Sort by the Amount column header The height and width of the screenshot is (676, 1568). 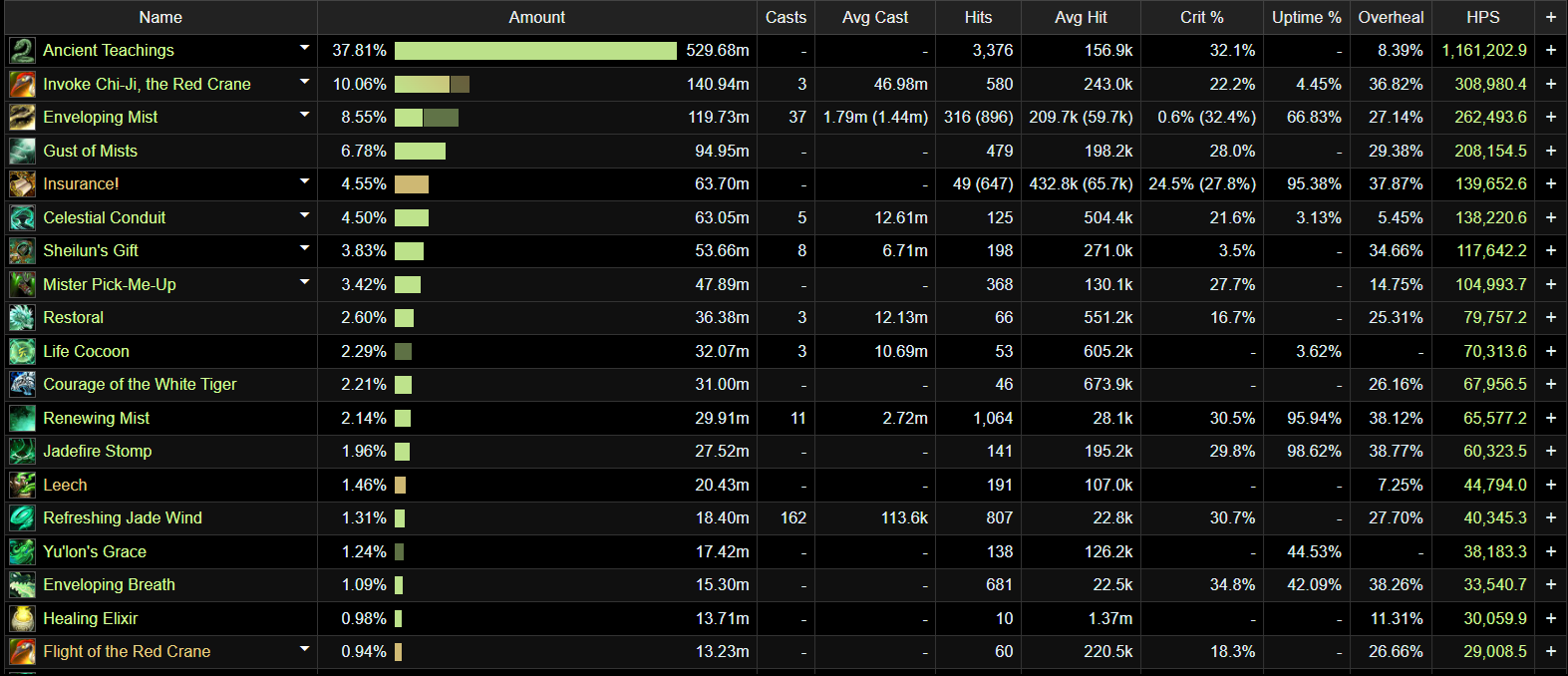pos(537,17)
